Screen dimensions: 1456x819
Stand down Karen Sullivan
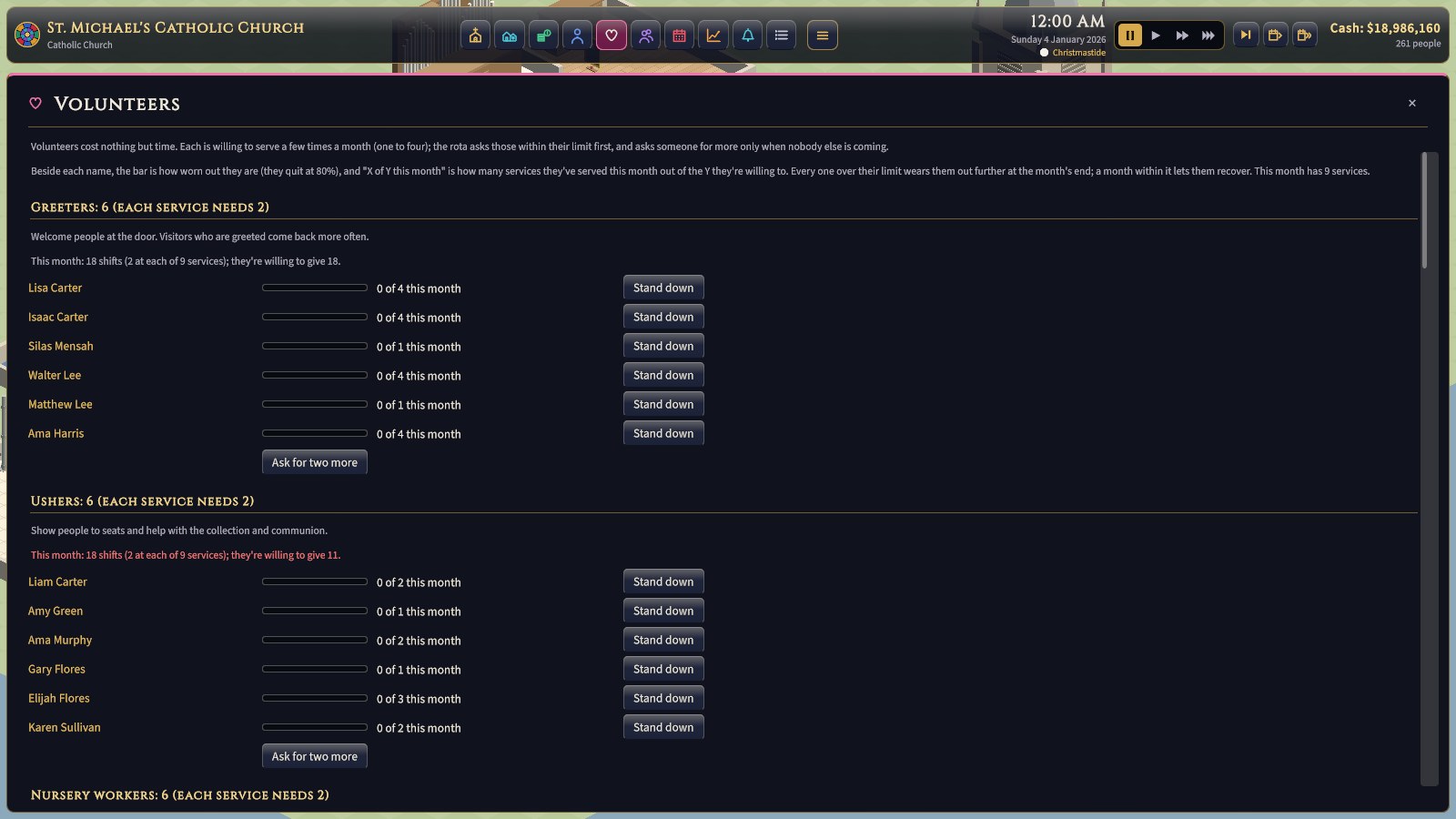tap(663, 727)
